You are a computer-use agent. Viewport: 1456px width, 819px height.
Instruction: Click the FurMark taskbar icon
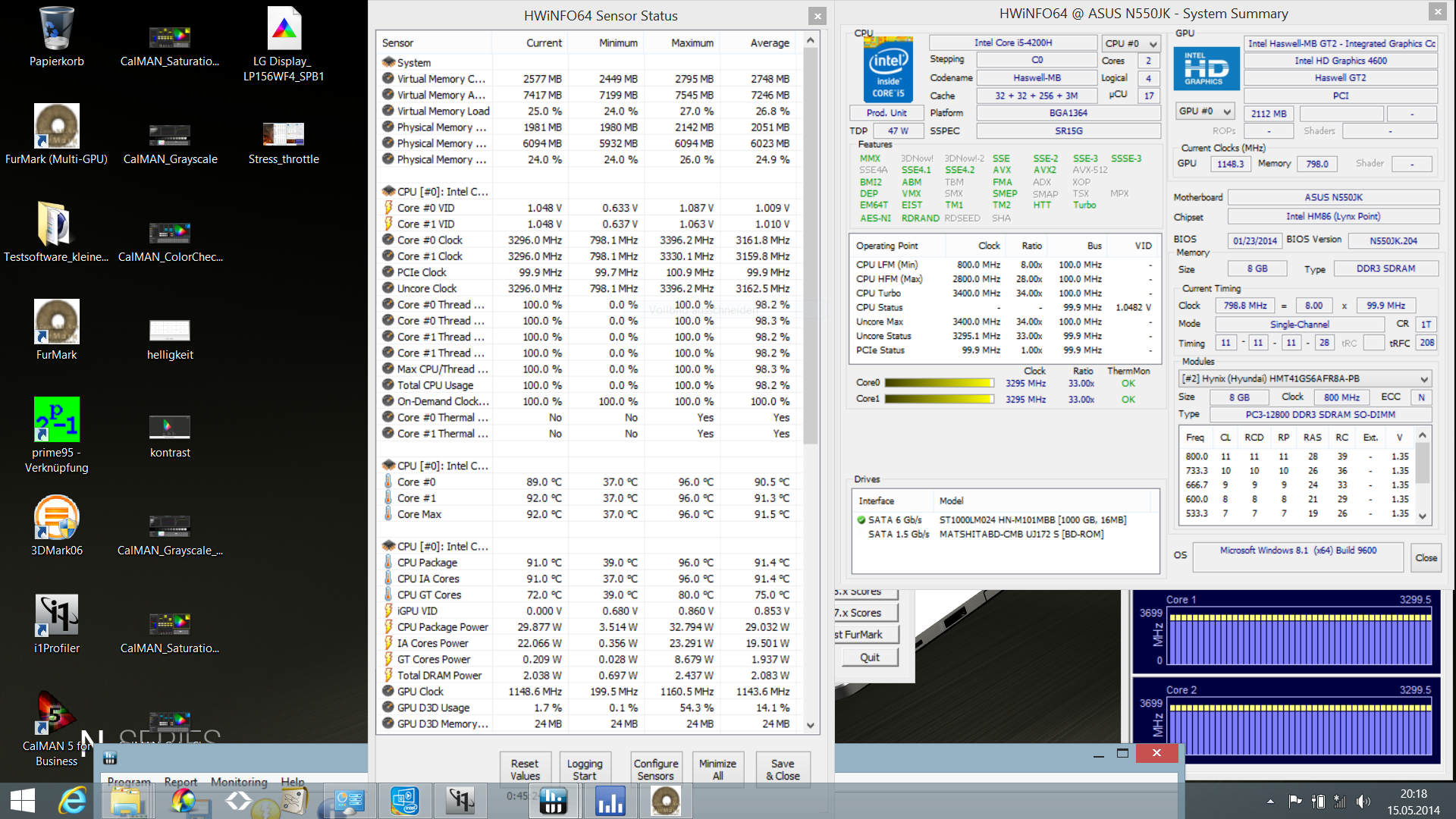tap(665, 801)
